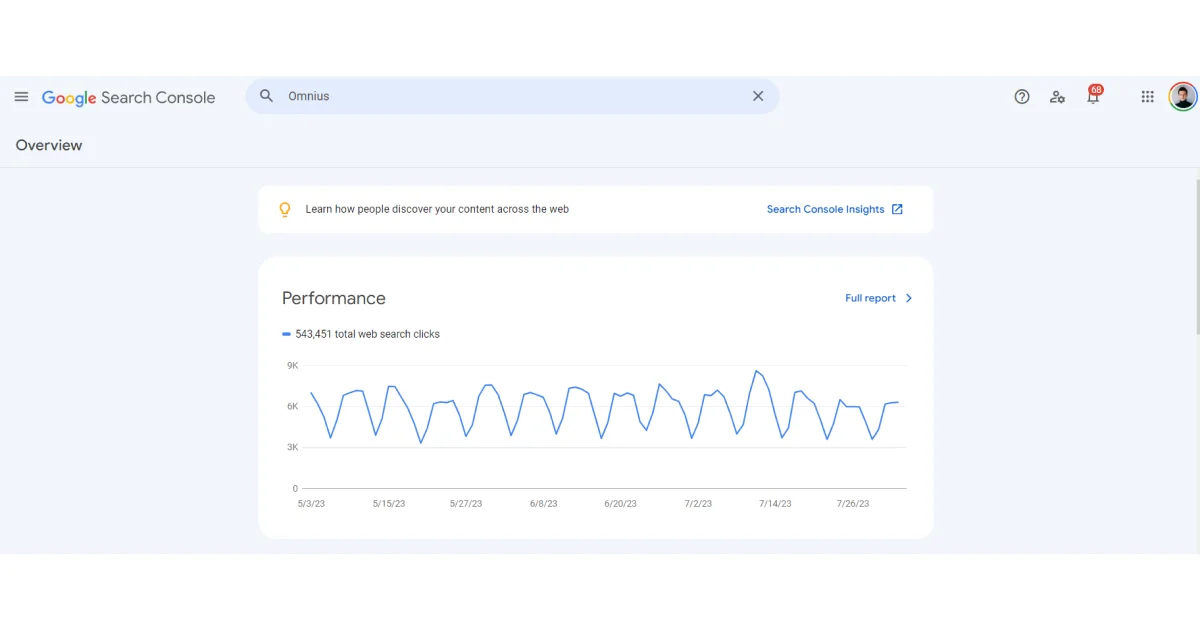Viewport: 1200px width, 630px height.
Task: Click the 543,451 total web search clicks legend
Action: (367, 334)
